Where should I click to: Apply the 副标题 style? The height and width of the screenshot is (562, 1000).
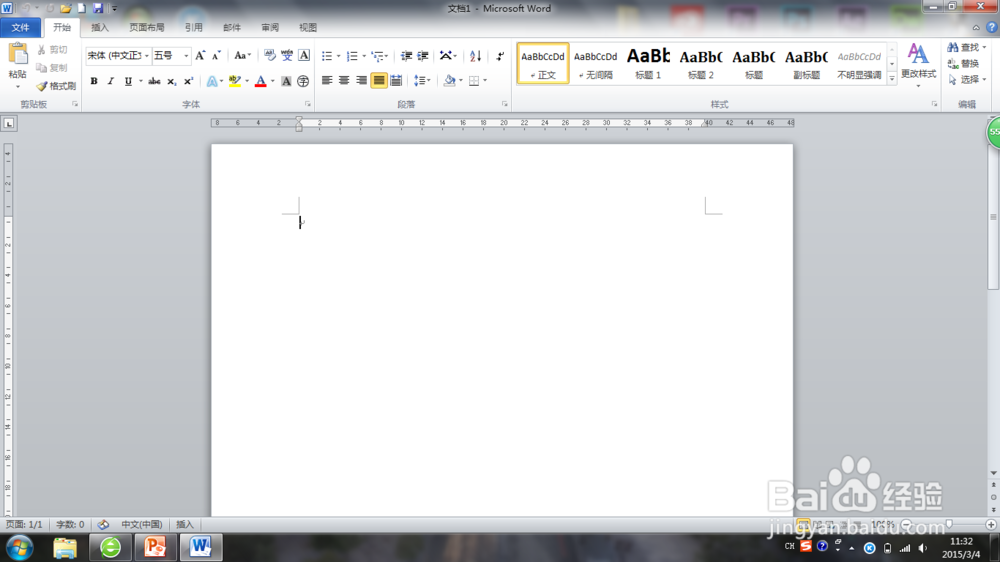[807, 64]
